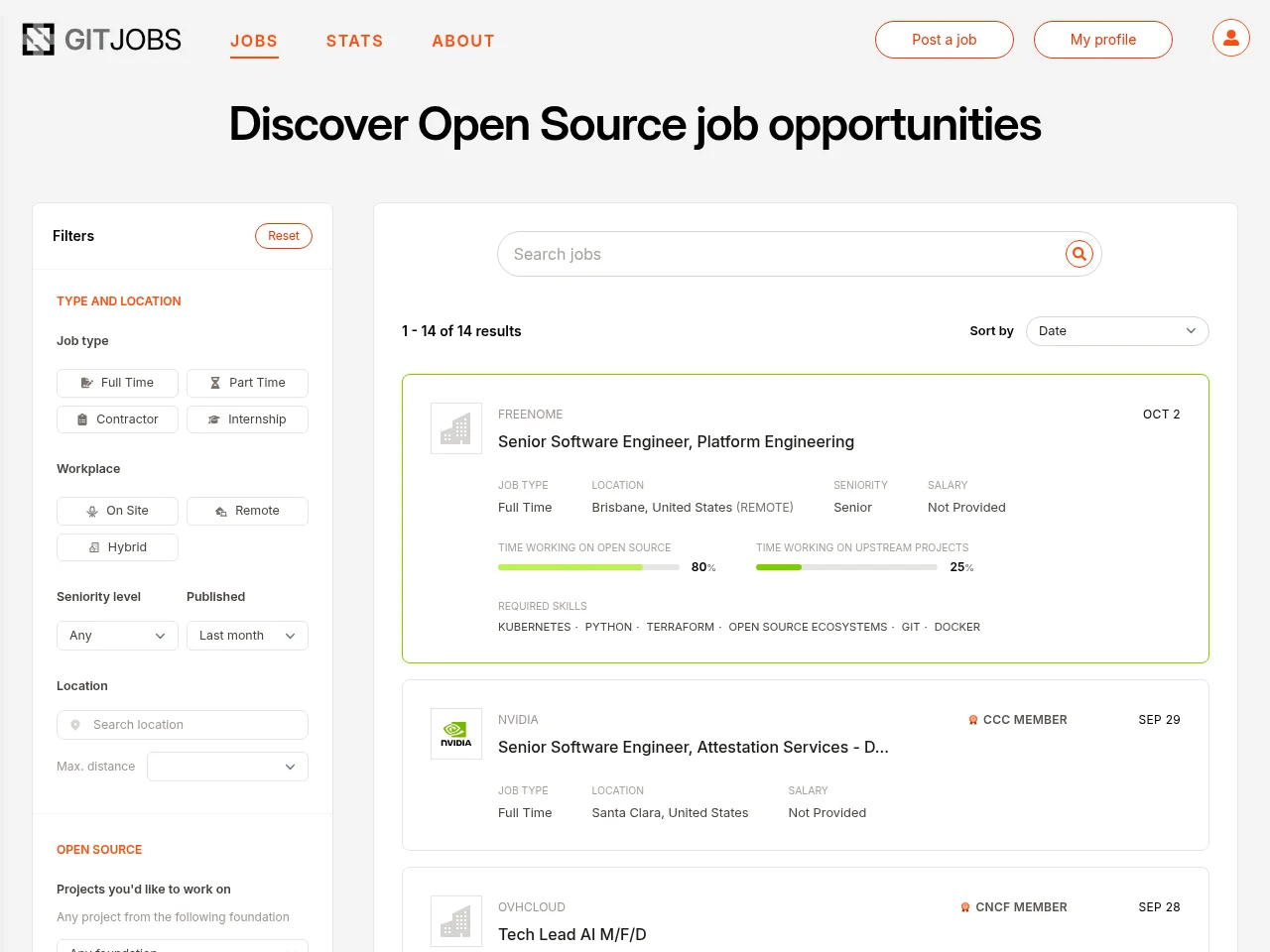Toggle the Contractor job type filter
Viewport: 1270px width, 952px height.
(x=117, y=419)
